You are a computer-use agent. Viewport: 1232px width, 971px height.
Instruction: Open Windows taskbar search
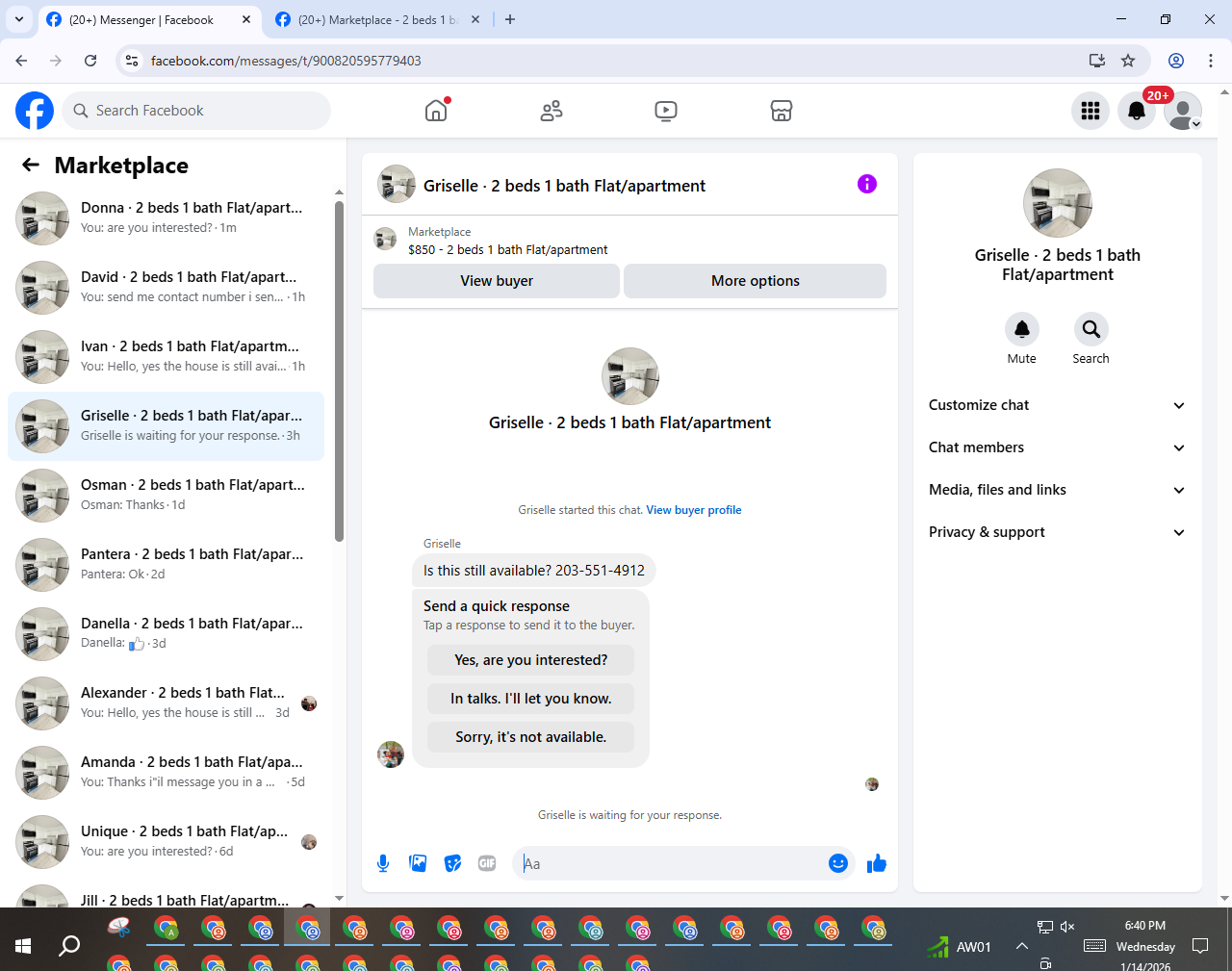[x=69, y=947]
